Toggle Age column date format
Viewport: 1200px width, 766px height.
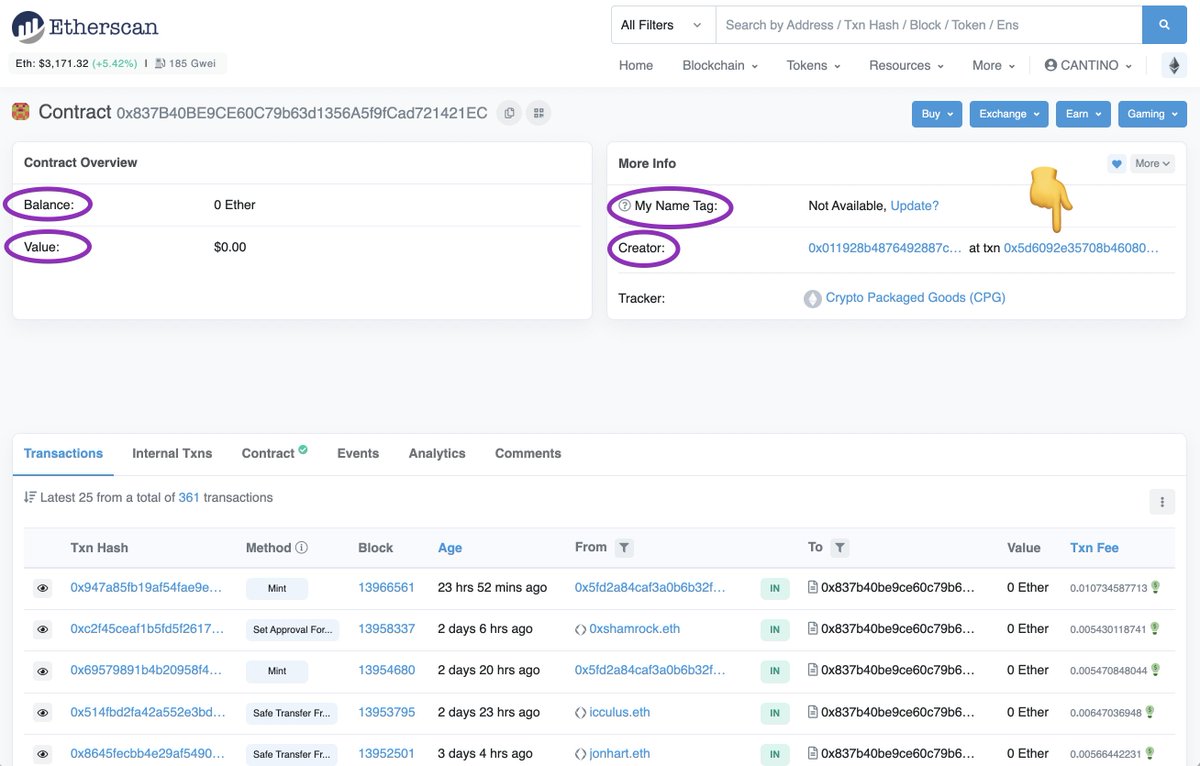(450, 548)
